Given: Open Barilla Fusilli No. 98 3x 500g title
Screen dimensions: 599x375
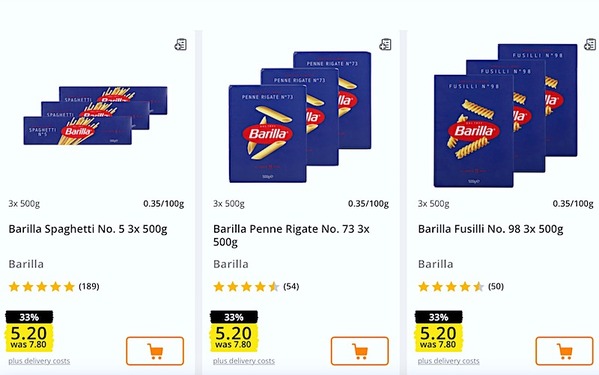Looking at the screenshot, I should [x=491, y=229].
